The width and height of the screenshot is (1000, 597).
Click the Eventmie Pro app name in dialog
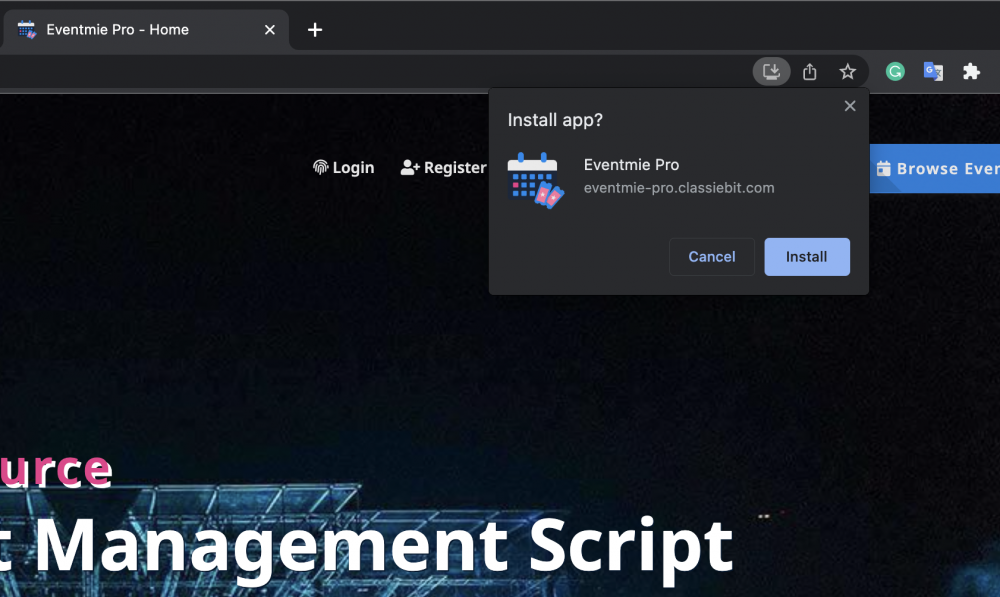coord(631,165)
